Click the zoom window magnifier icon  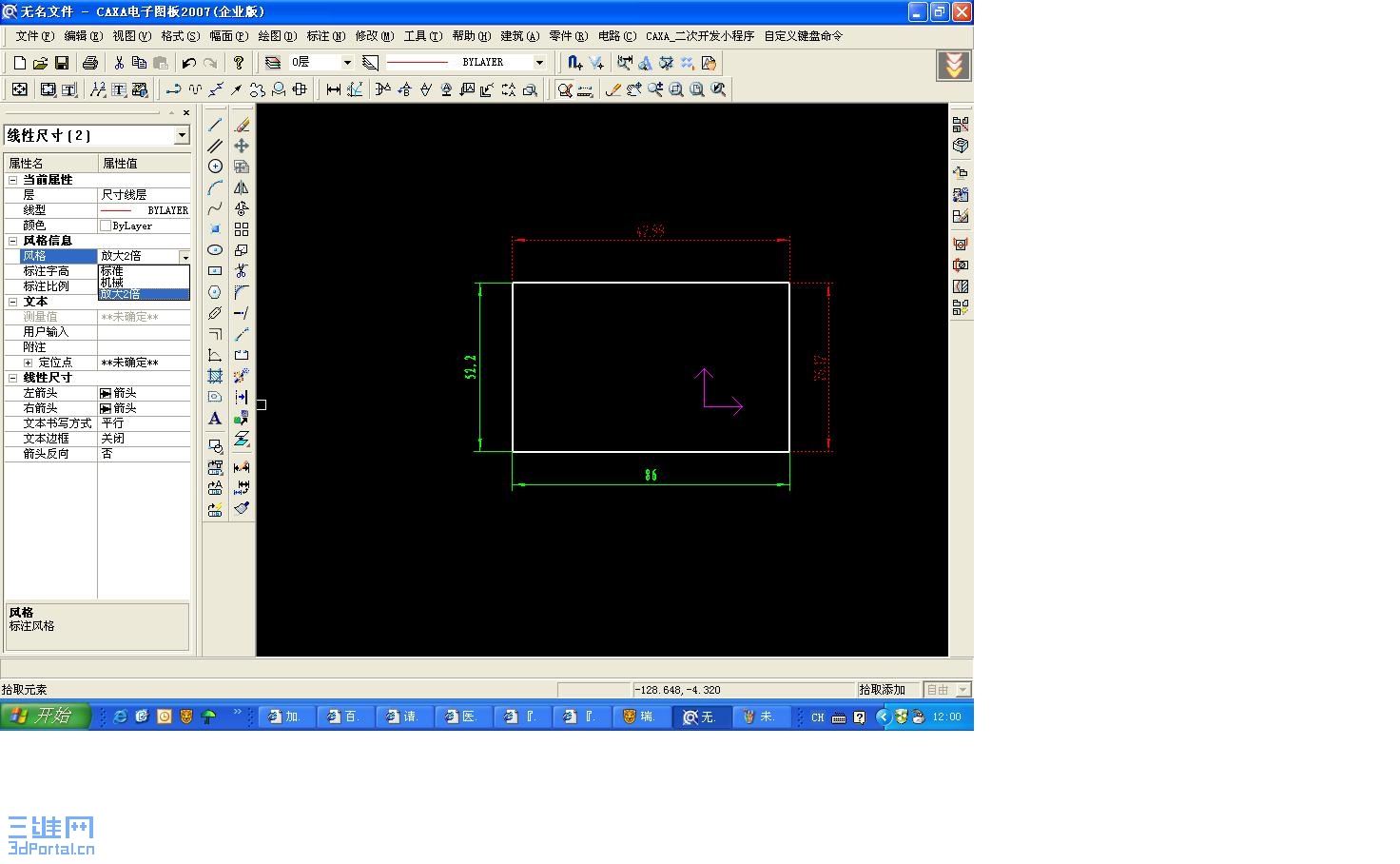pyautogui.click(x=676, y=89)
